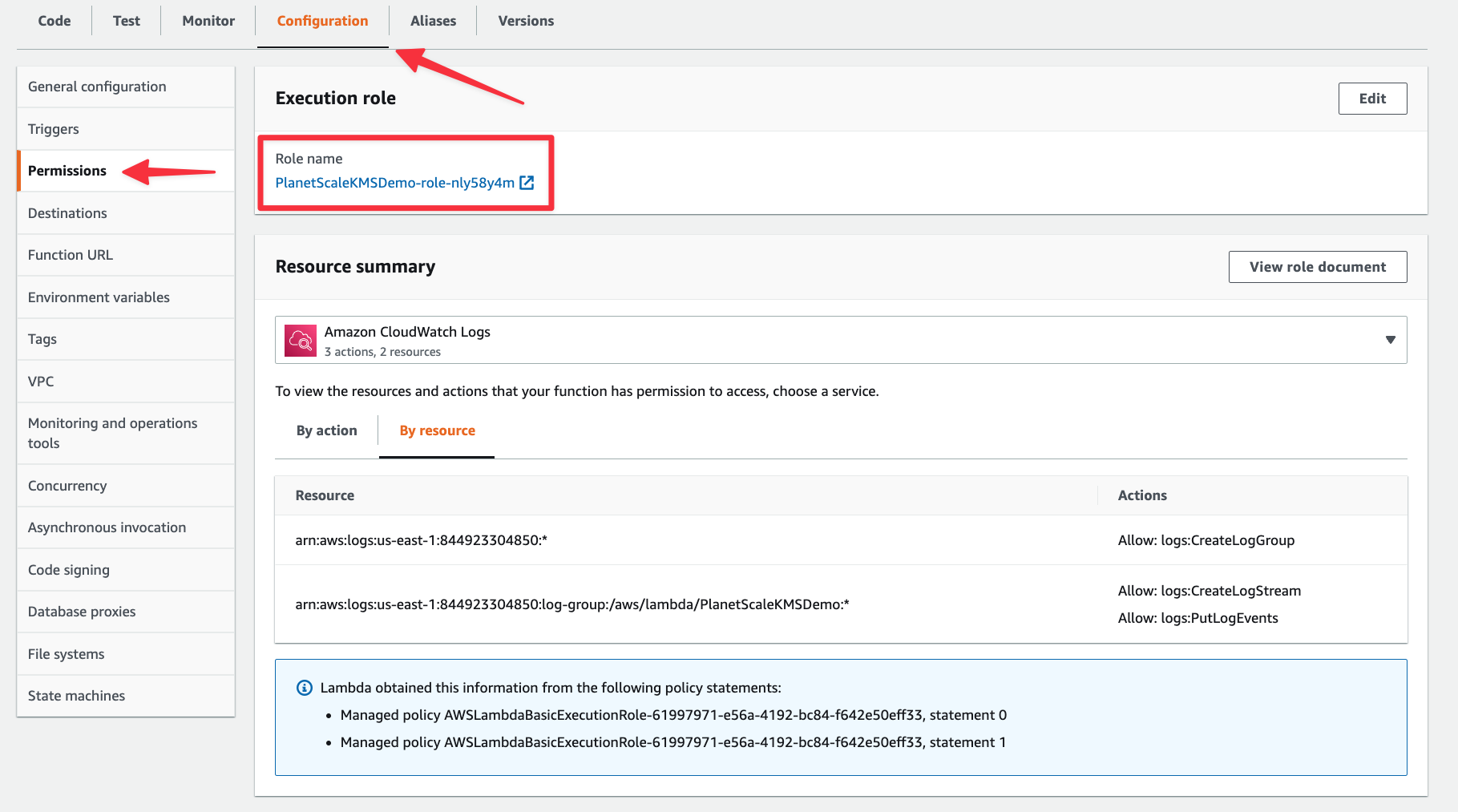The image size is (1458, 812).
Task: Open Function URL settings
Action: pos(126,255)
